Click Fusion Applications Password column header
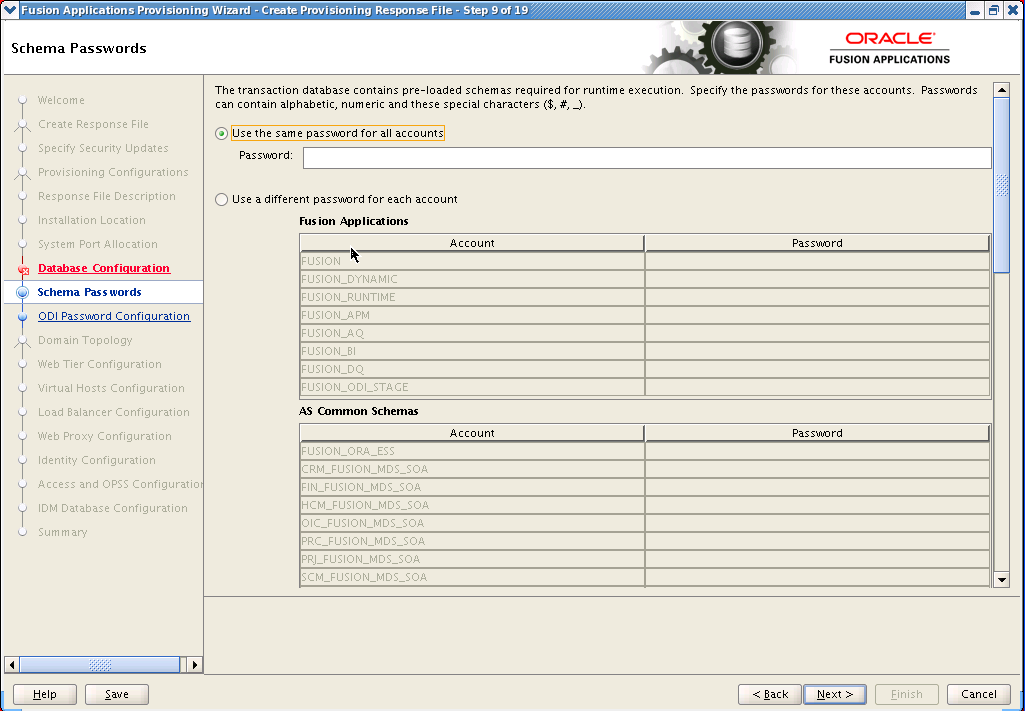 pos(817,243)
